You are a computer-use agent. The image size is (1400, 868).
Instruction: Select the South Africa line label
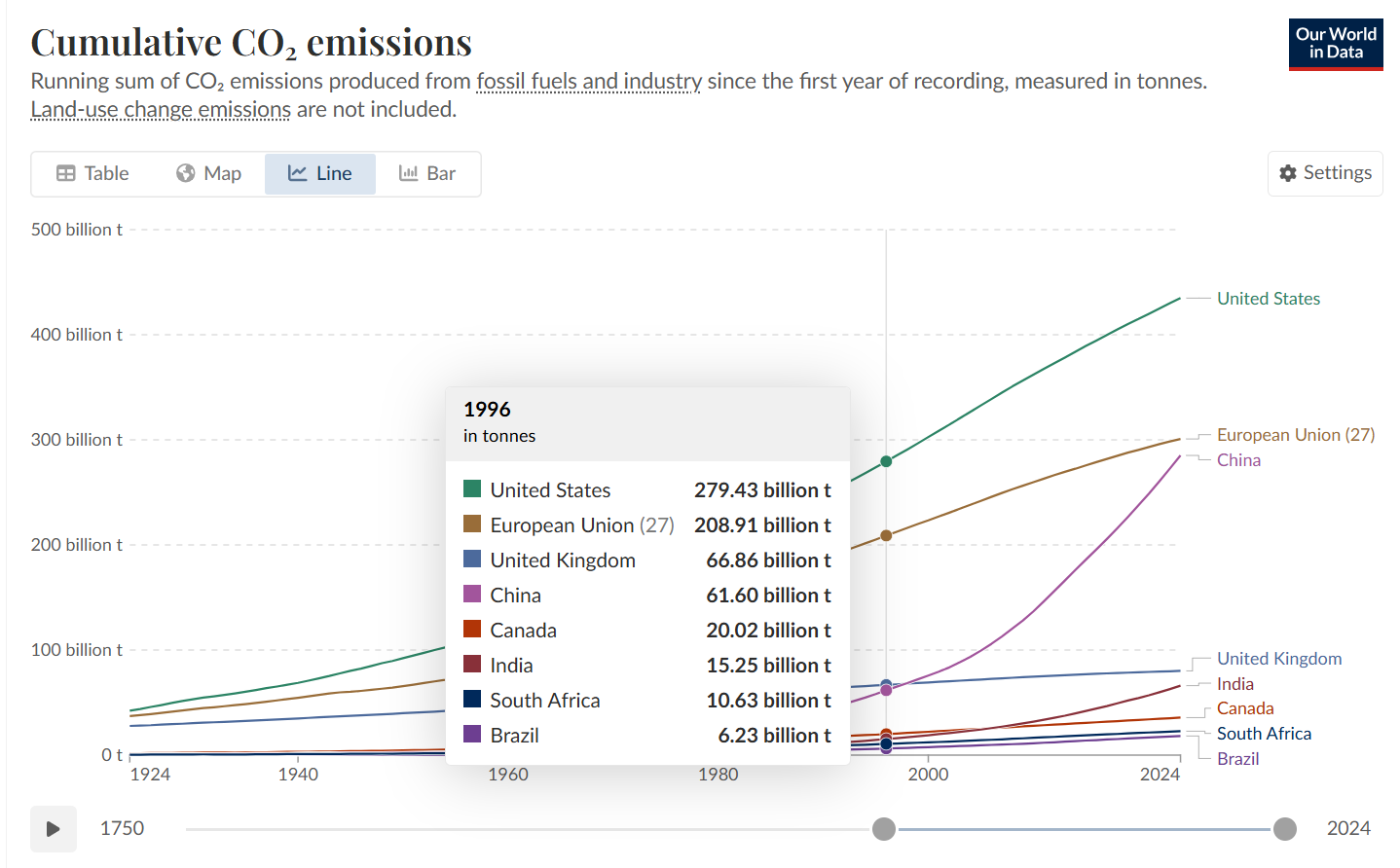(x=1263, y=734)
